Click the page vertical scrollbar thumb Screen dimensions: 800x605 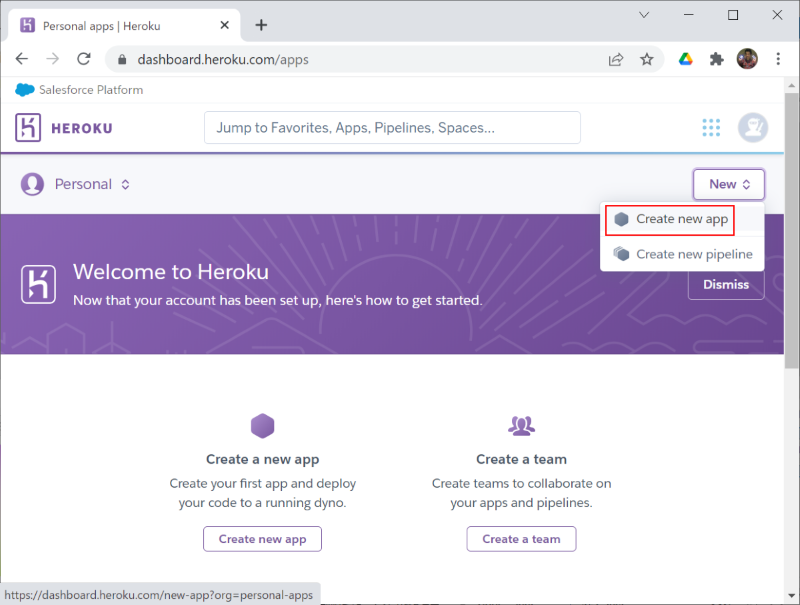[x=791, y=230]
